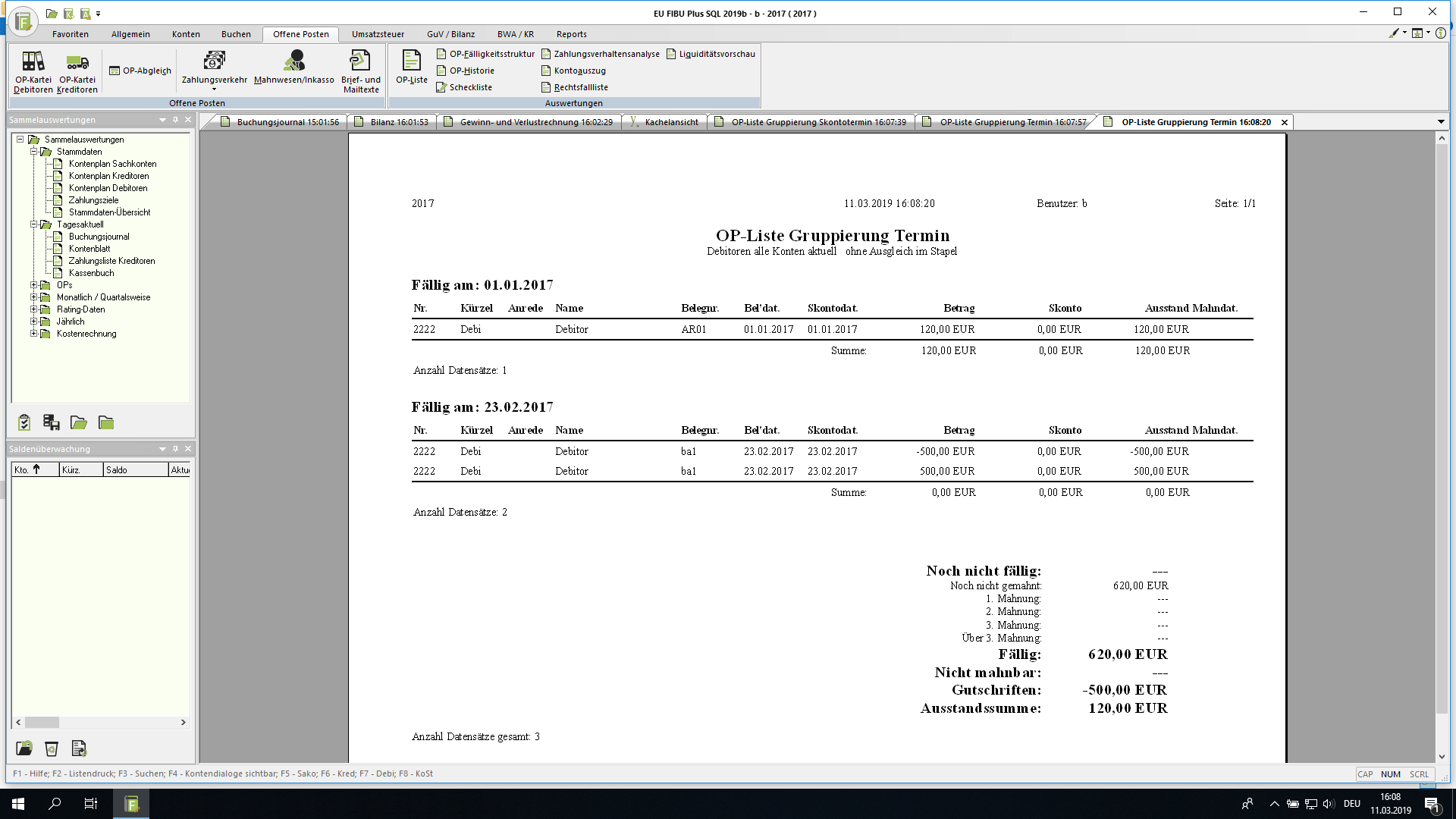
Task: Click the K quick-access toolbar icon
Action: [x=68, y=14]
